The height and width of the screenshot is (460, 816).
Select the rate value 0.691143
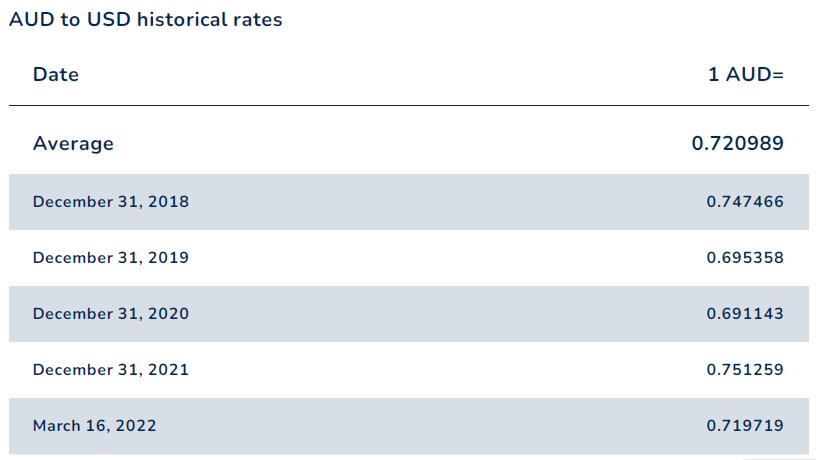[x=745, y=314]
